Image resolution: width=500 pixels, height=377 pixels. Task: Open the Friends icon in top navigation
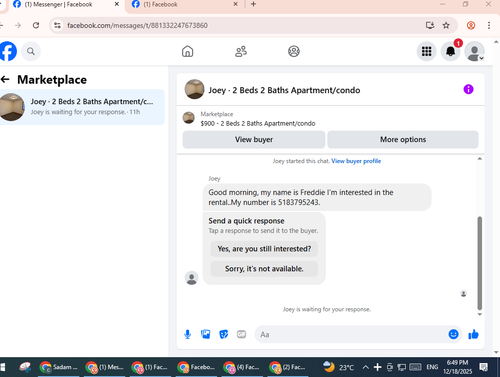[241, 51]
